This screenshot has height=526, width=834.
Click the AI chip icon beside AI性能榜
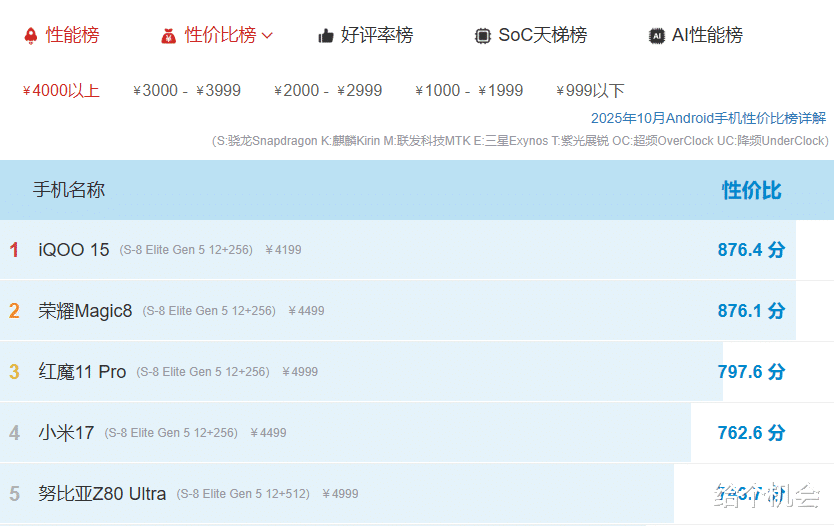coord(657,36)
